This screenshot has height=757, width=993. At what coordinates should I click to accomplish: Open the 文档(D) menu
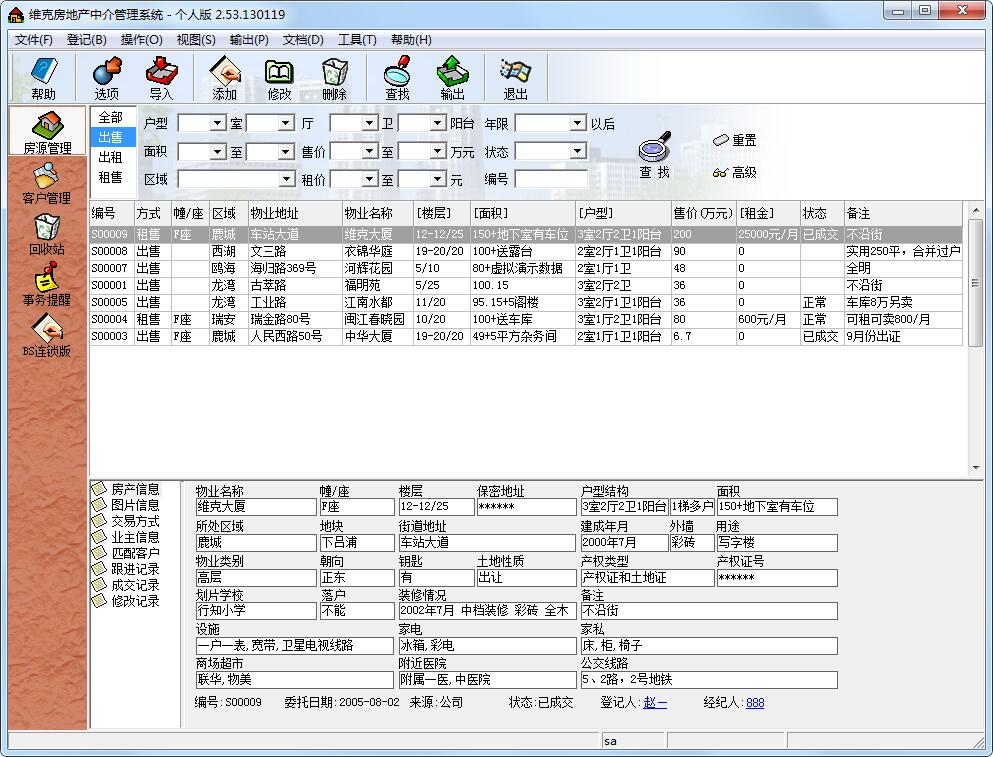pos(303,40)
